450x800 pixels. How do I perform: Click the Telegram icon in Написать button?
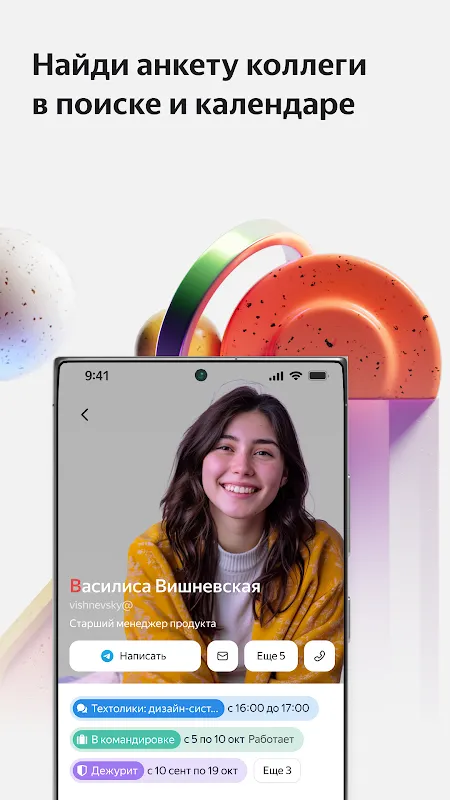coord(107,656)
